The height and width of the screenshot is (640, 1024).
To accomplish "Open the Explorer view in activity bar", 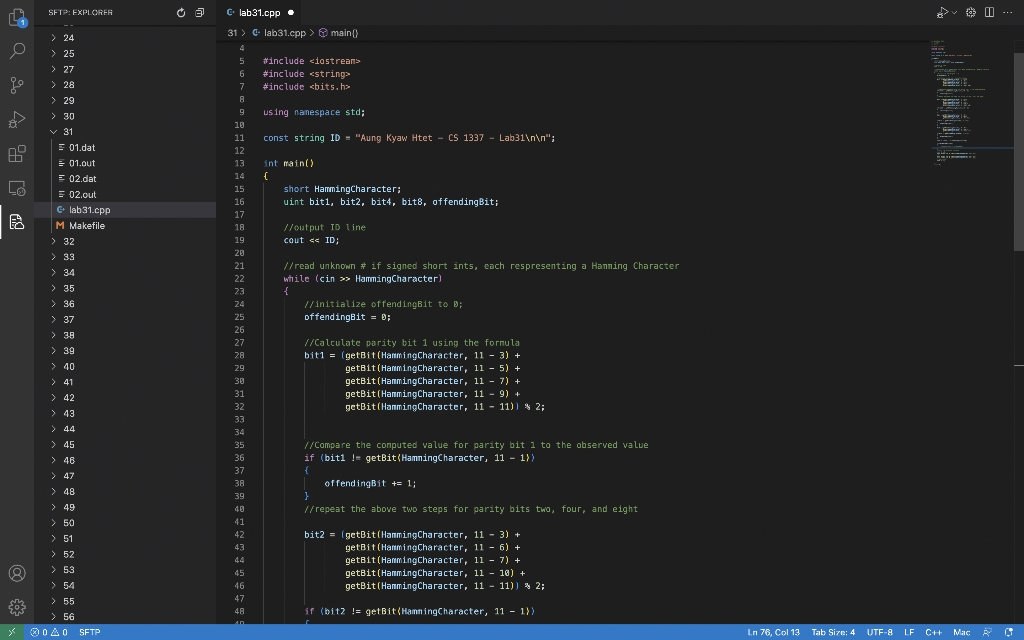I will pyautogui.click(x=17, y=18).
